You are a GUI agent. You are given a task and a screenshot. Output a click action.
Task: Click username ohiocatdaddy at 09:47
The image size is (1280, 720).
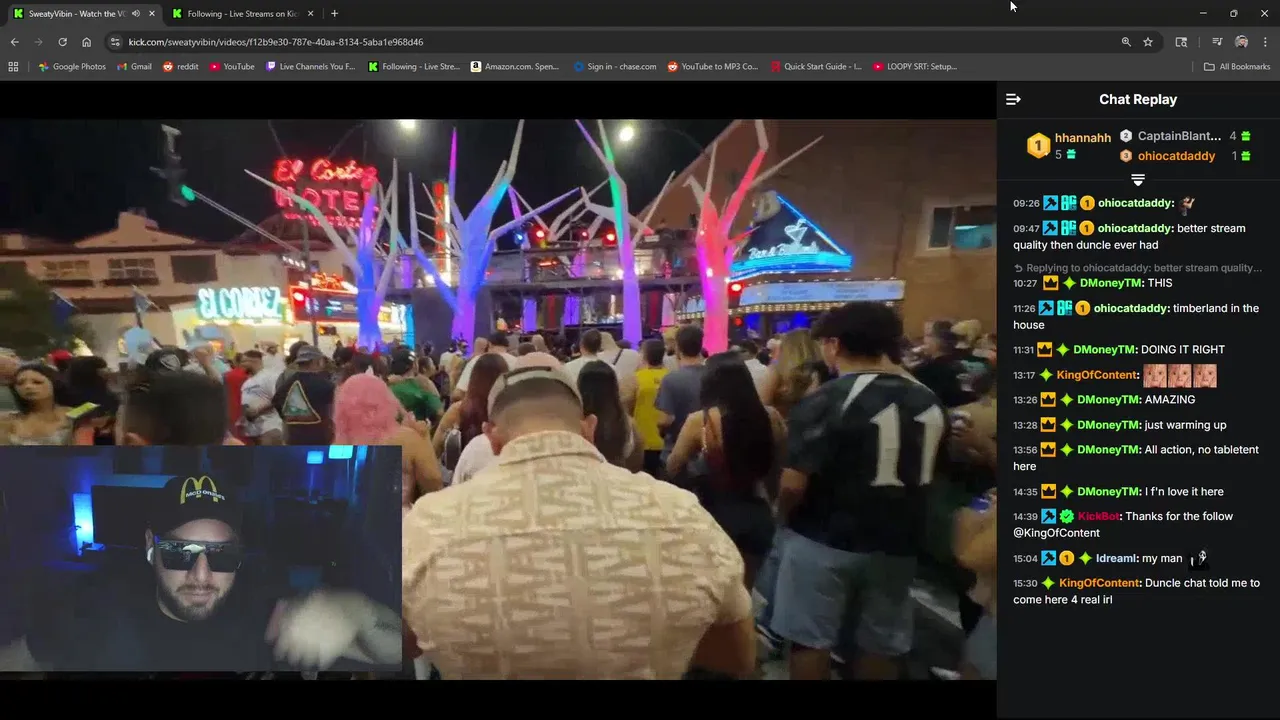click(x=1136, y=228)
